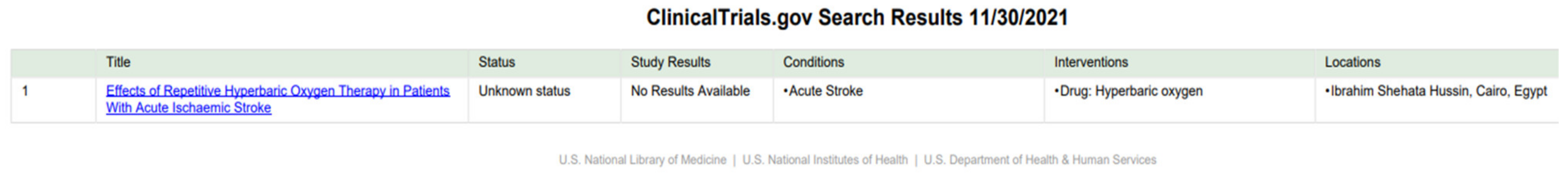The image size is (1568, 175).
Task: Select the Study Results column header
Action: tap(670, 62)
